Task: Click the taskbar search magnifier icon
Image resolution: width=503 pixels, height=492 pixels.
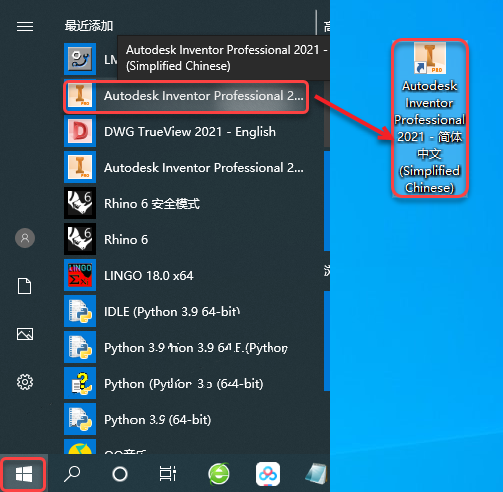Action: coord(72,474)
